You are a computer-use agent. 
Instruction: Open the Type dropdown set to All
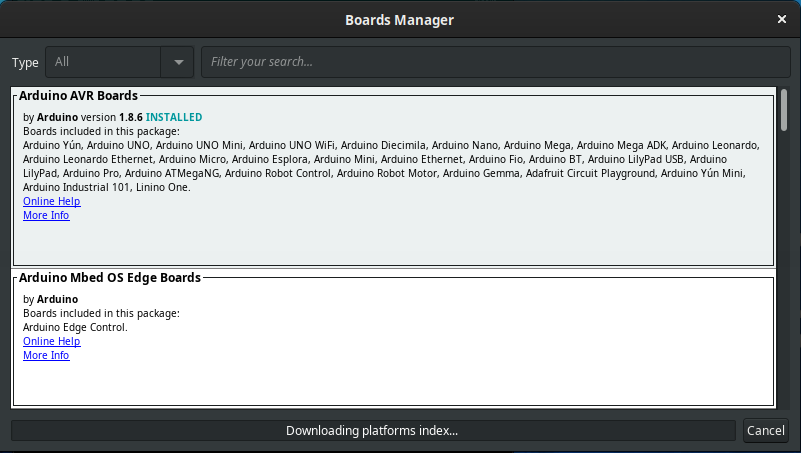pos(120,62)
